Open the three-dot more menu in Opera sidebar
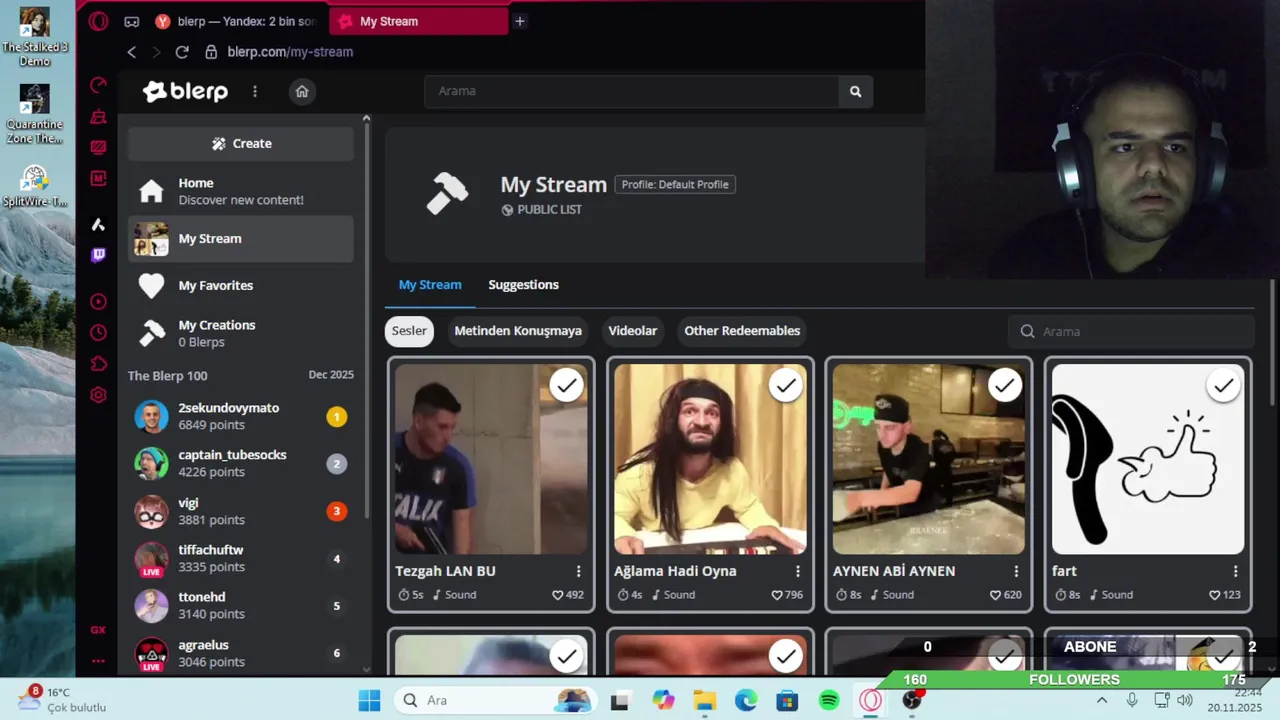 coord(98,661)
